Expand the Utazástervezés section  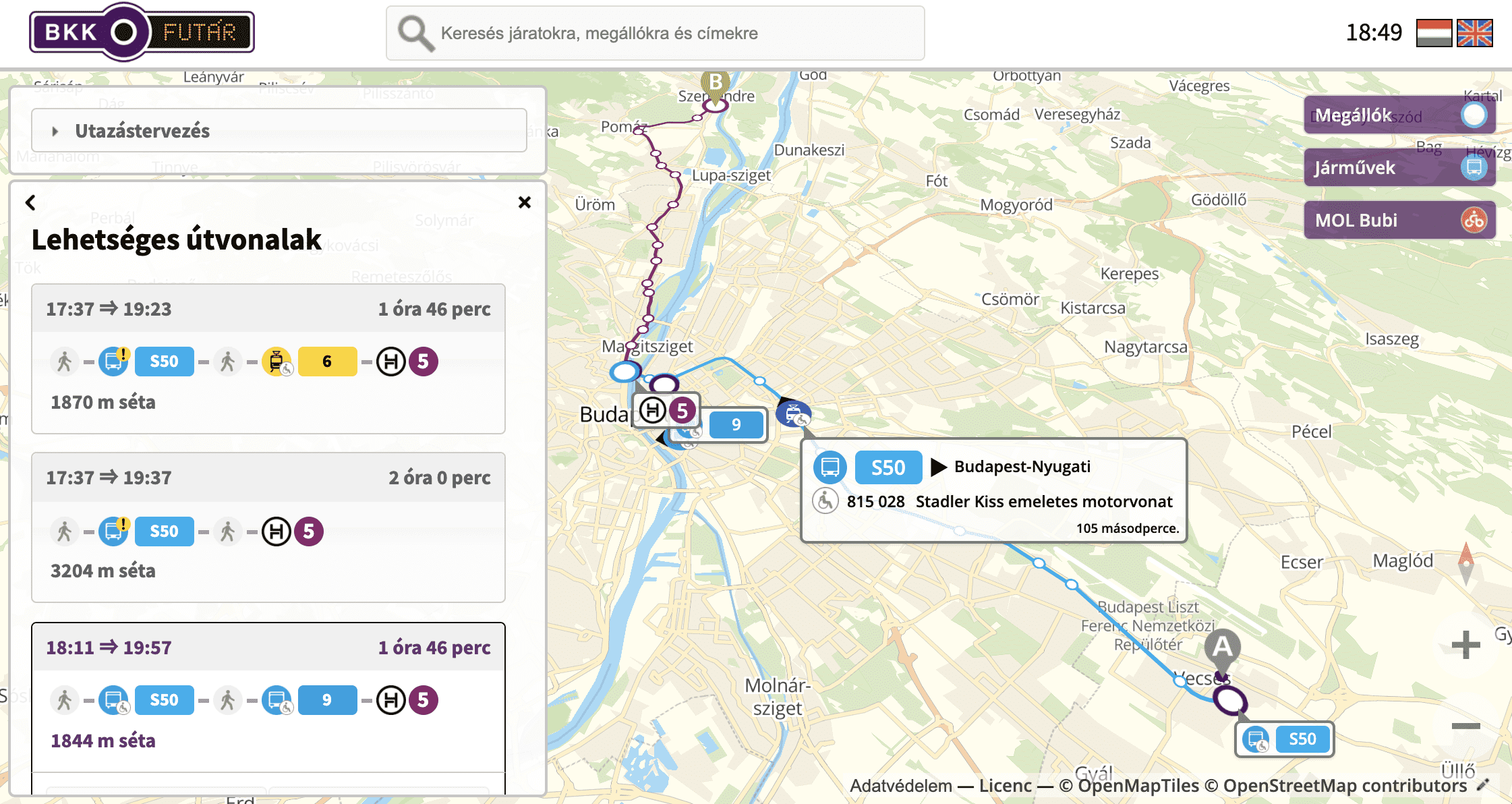279,130
